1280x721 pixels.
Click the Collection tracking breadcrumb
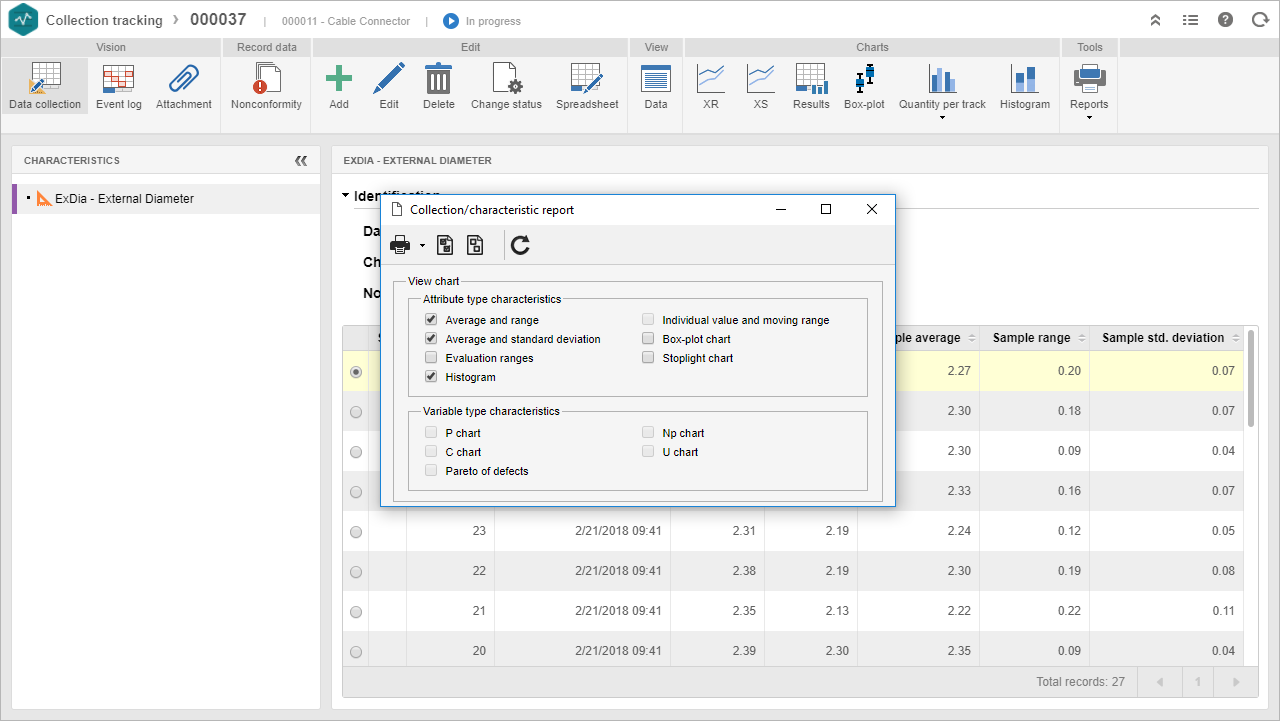pyautogui.click(x=104, y=20)
